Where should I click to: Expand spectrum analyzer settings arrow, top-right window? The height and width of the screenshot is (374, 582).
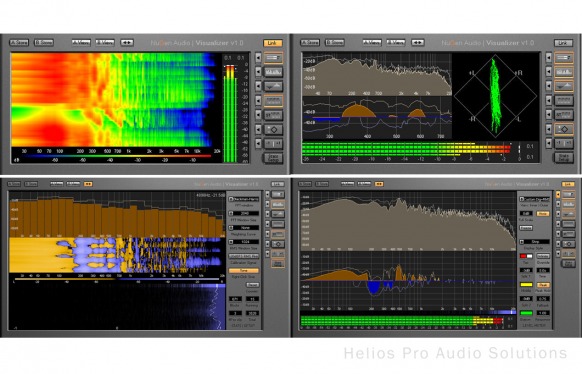(x=549, y=72)
